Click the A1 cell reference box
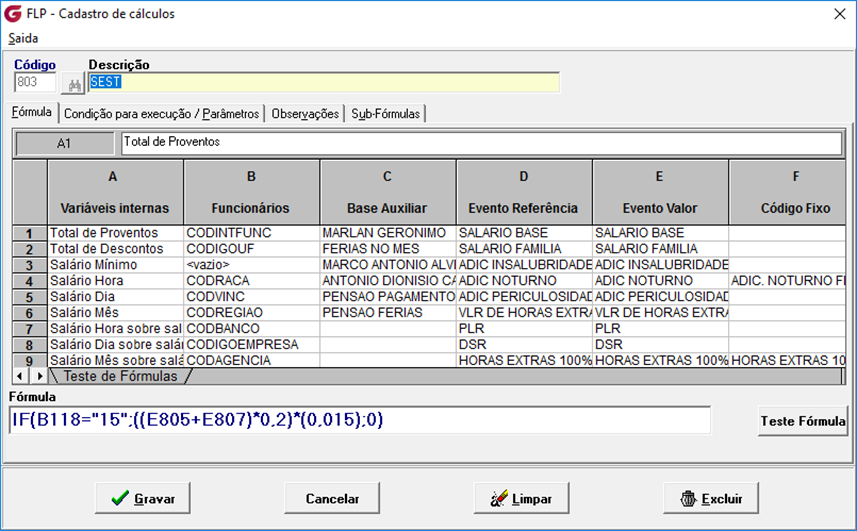This screenshot has height=531, width=857. pos(64,144)
